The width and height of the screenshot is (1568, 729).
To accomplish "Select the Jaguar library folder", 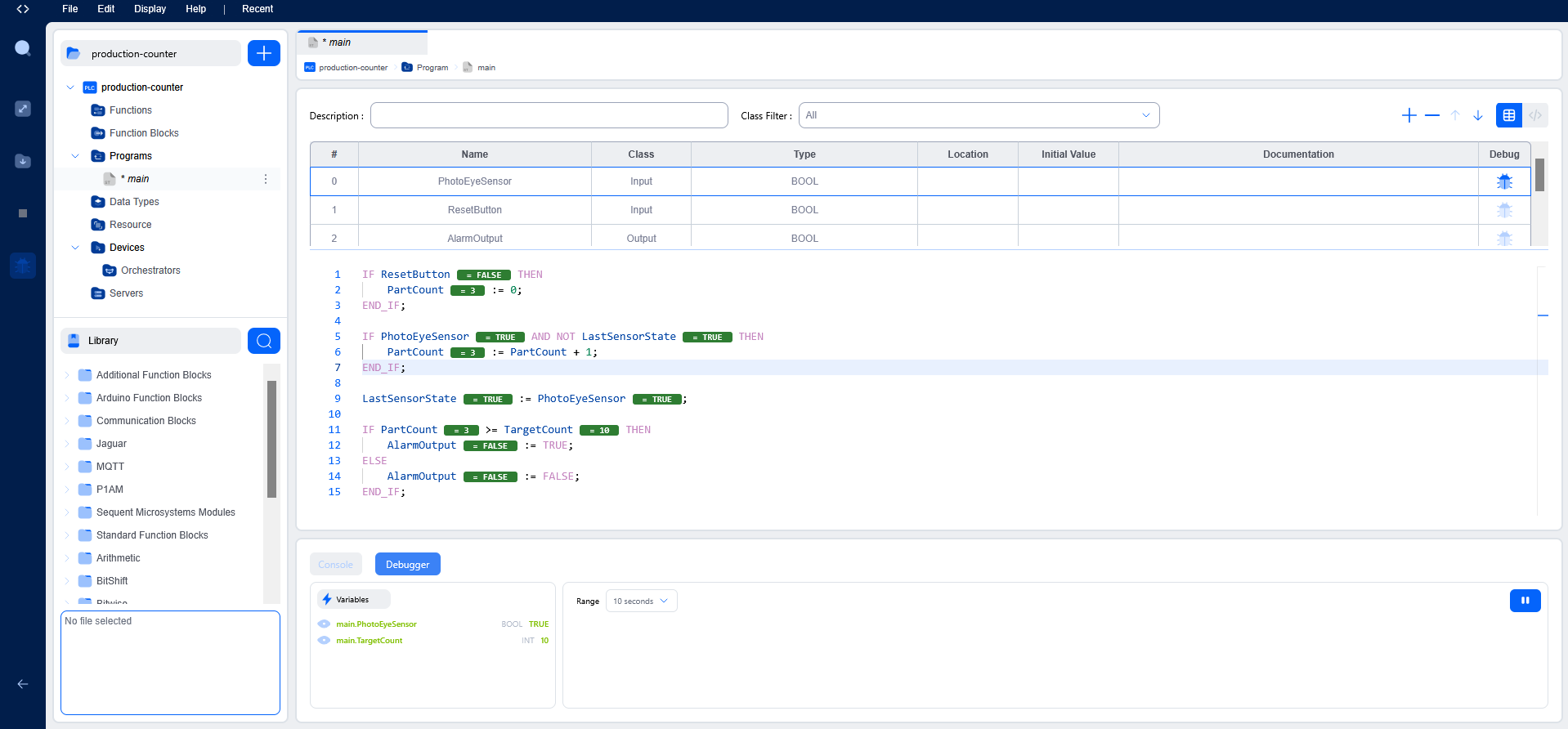I will [x=111, y=444].
